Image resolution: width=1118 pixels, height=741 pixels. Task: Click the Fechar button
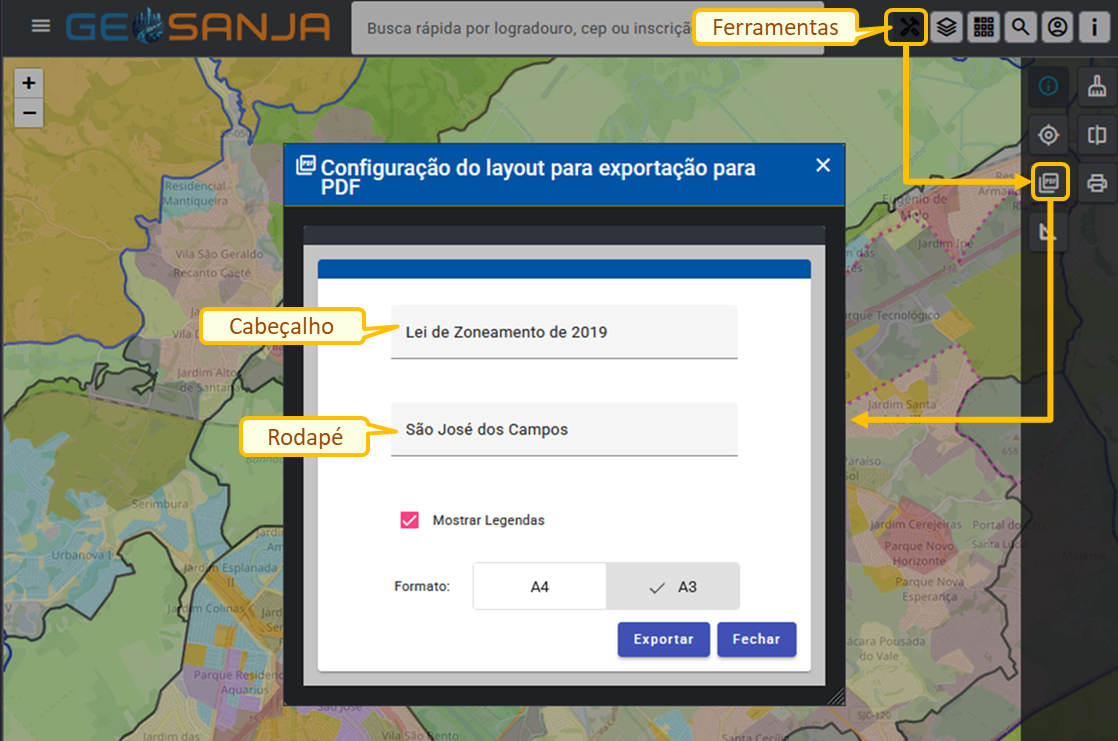click(x=756, y=639)
